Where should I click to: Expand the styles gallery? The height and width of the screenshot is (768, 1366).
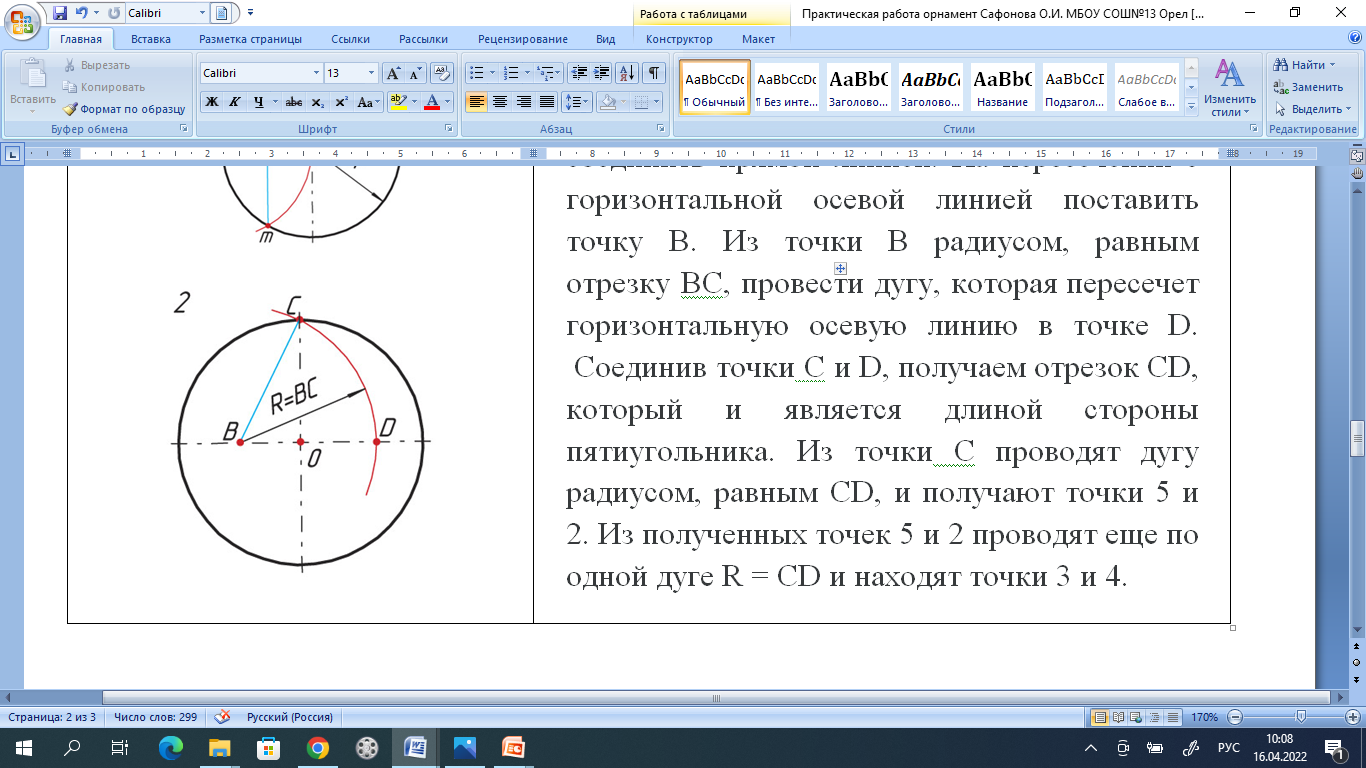[1190, 107]
